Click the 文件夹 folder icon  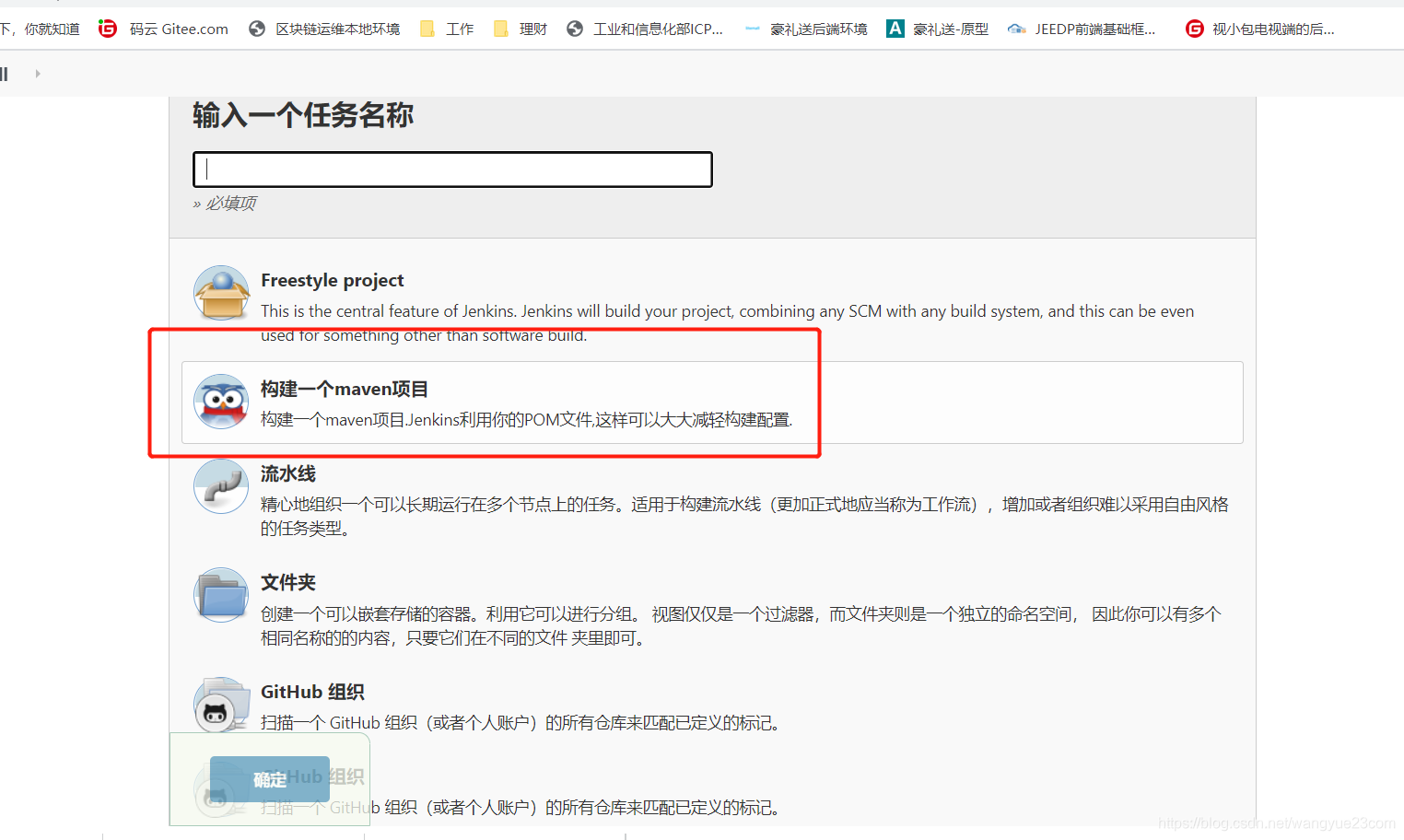click(x=221, y=595)
